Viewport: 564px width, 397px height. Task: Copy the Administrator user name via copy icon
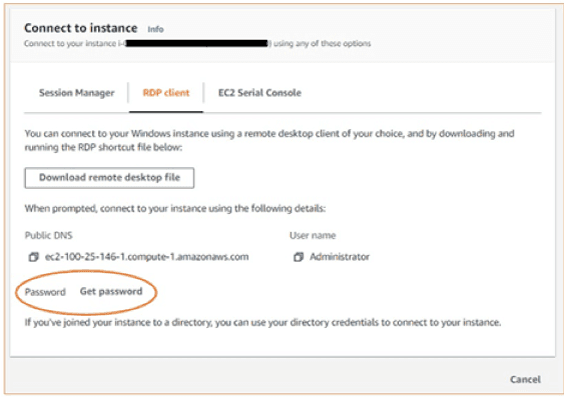point(298,257)
